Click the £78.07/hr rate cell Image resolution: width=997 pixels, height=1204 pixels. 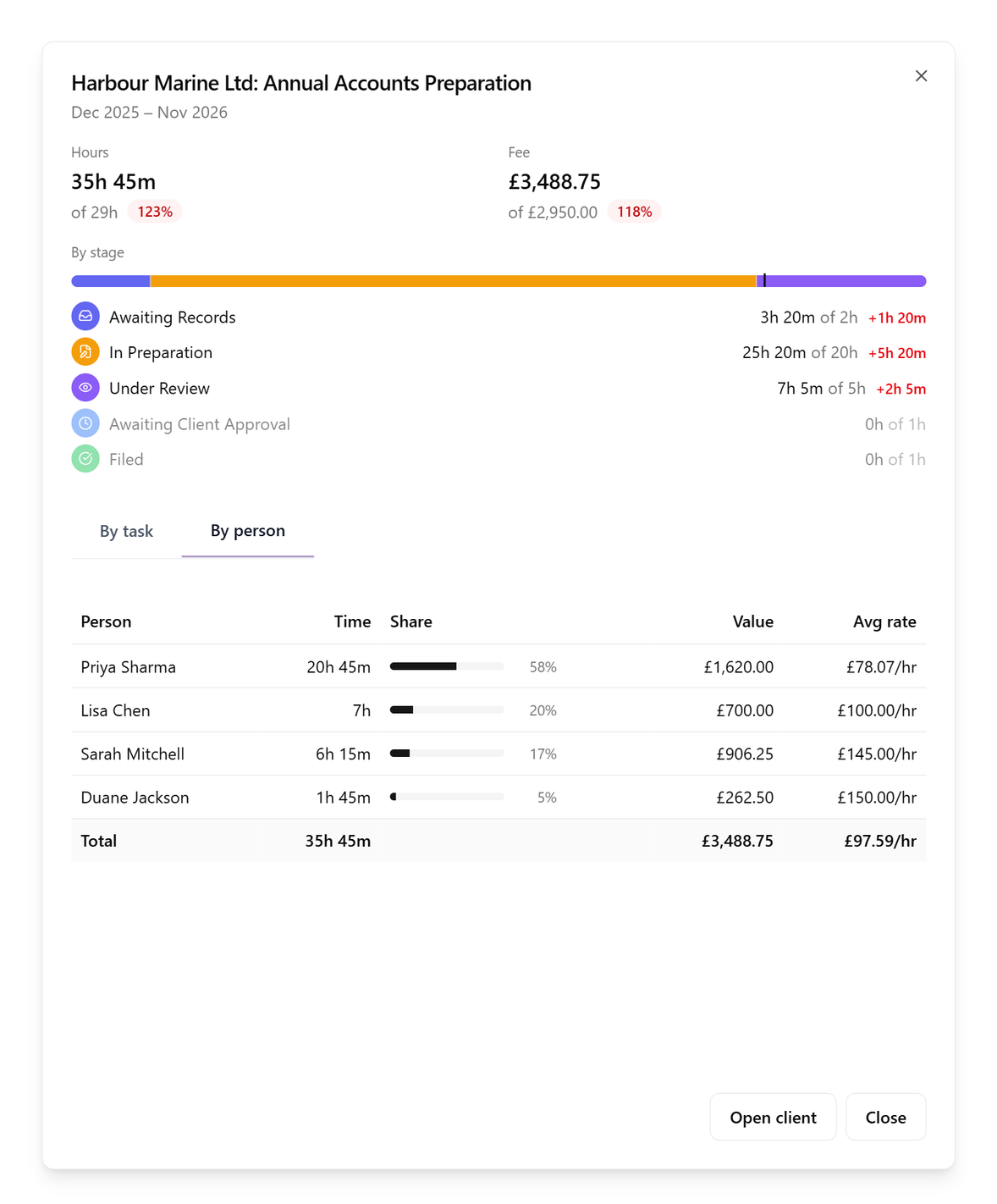tap(881, 667)
